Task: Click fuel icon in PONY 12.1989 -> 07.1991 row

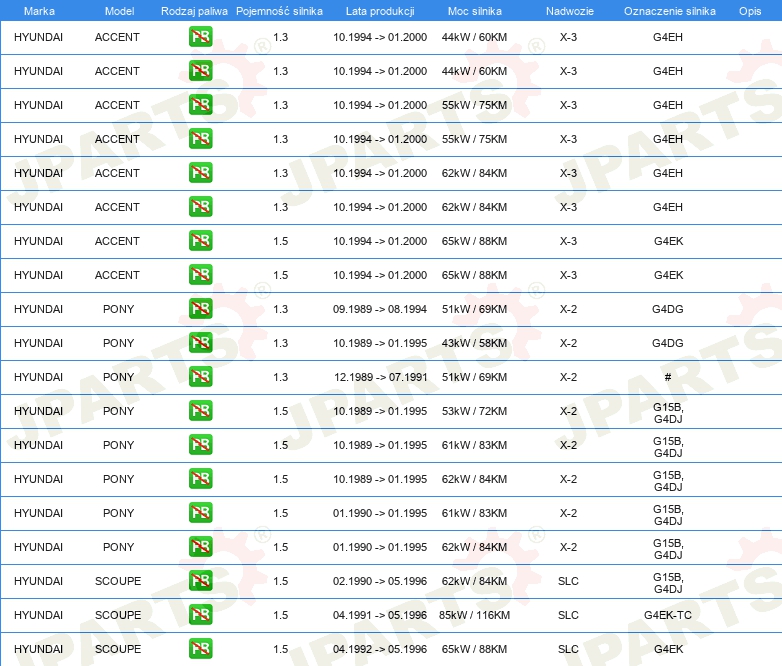Action: pyautogui.click(x=200, y=376)
